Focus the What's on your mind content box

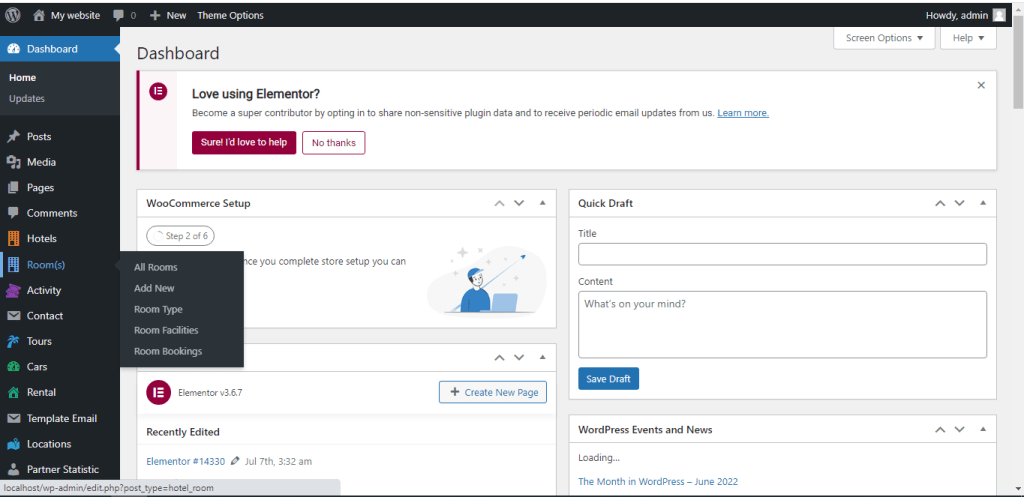(782, 324)
